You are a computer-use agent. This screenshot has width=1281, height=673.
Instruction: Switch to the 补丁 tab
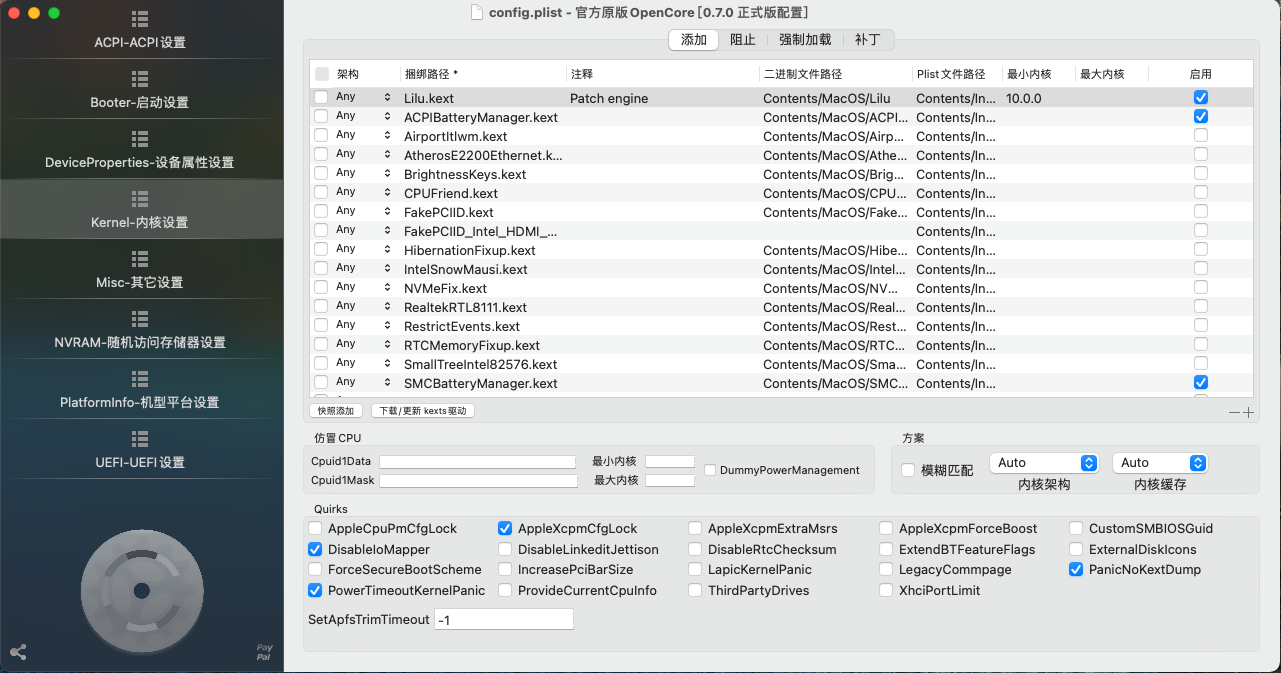click(868, 40)
